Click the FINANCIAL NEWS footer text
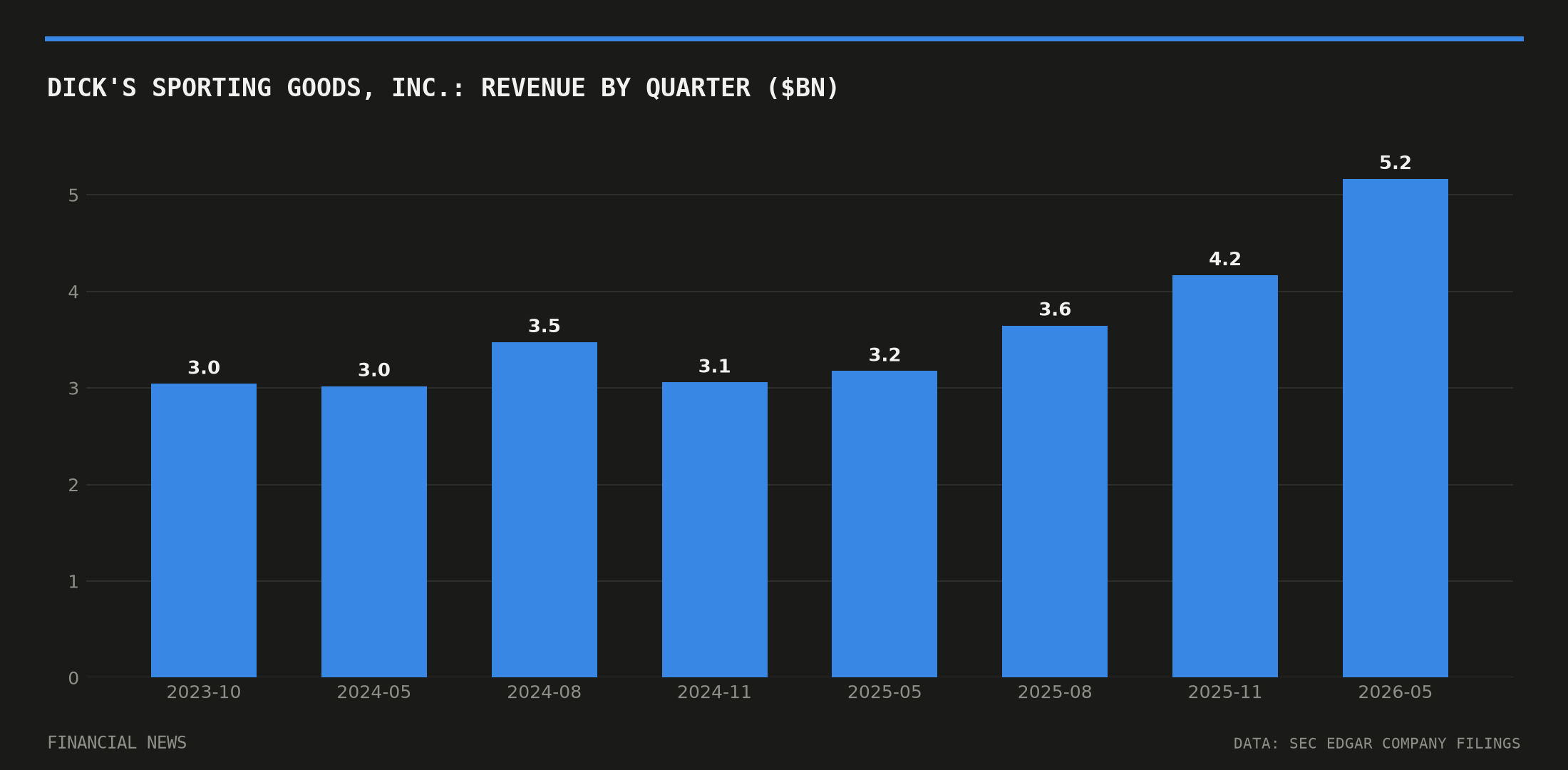The height and width of the screenshot is (770, 1568). click(117, 743)
